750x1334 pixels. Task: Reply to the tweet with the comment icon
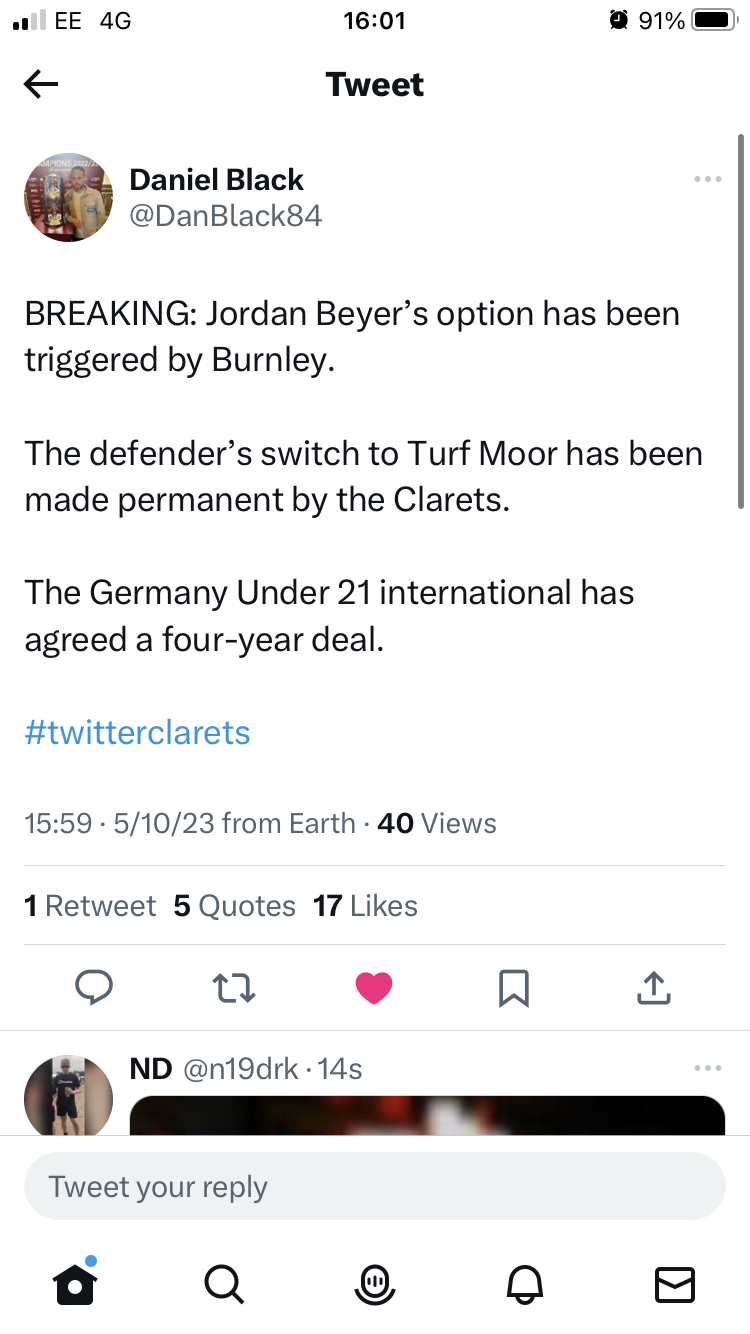pos(95,988)
